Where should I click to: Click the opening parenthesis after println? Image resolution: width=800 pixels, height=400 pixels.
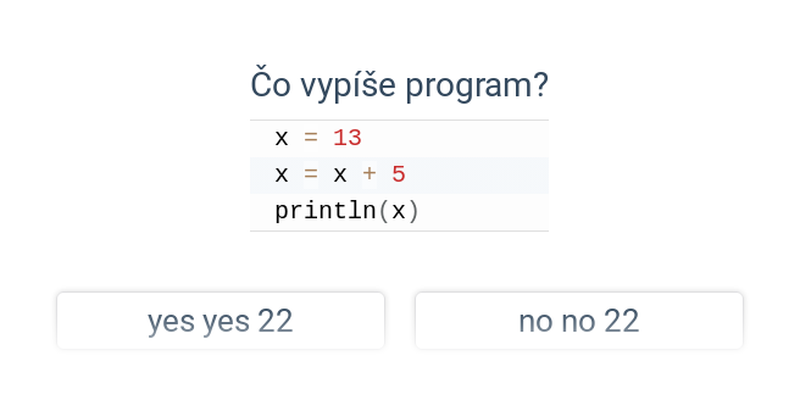(x=384, y=212)
